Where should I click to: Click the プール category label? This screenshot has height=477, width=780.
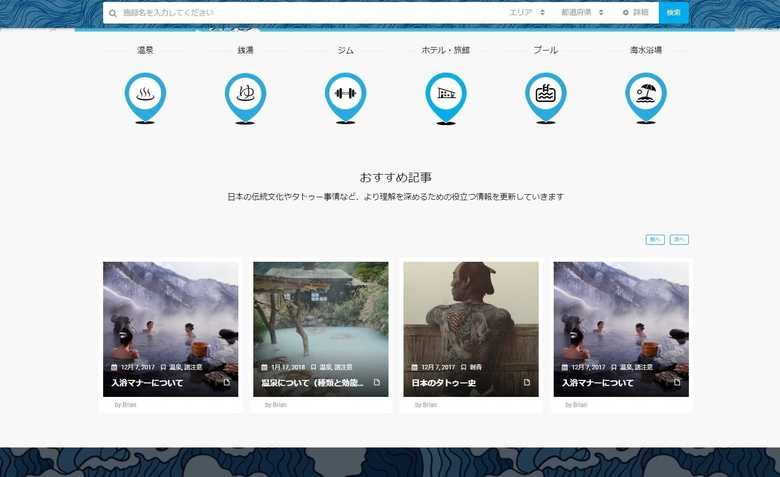point(546,50)
